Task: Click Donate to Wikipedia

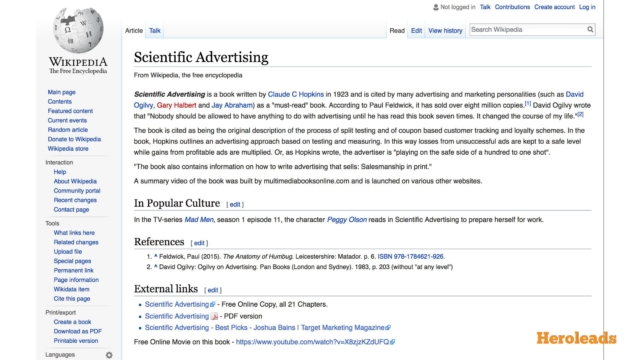Action: (74, 139)
